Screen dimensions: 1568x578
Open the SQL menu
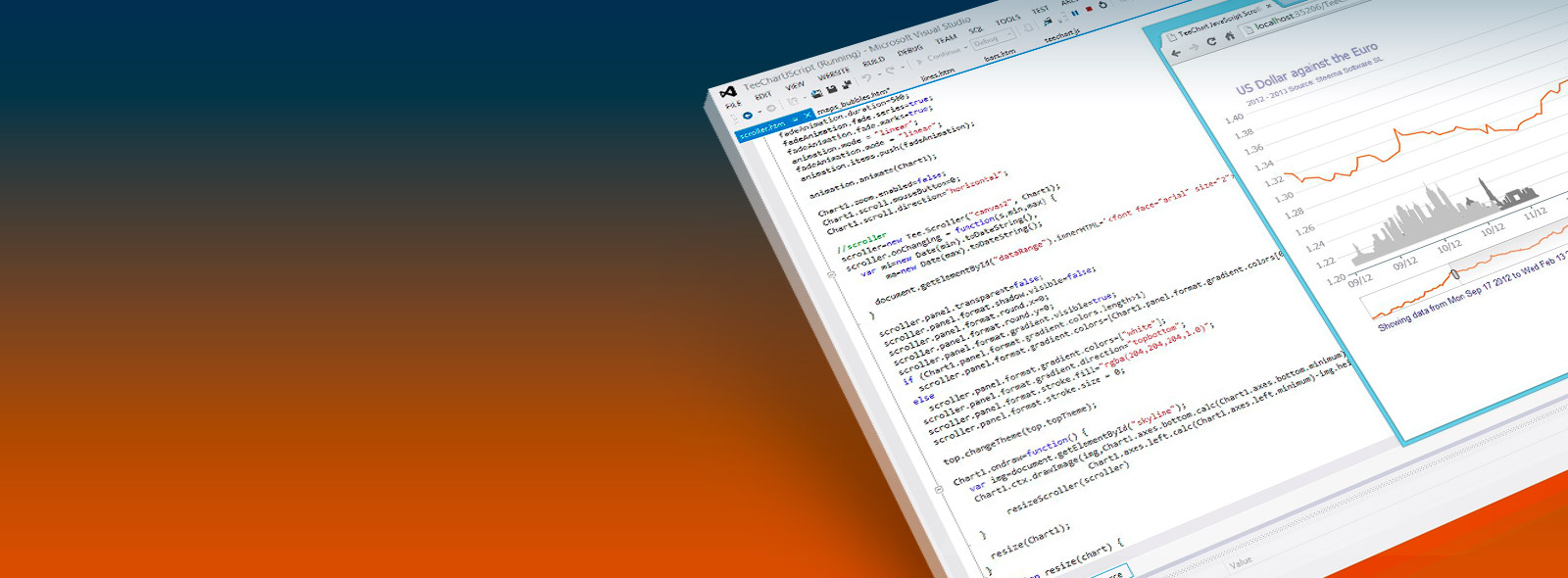click(x=976, y=29)
